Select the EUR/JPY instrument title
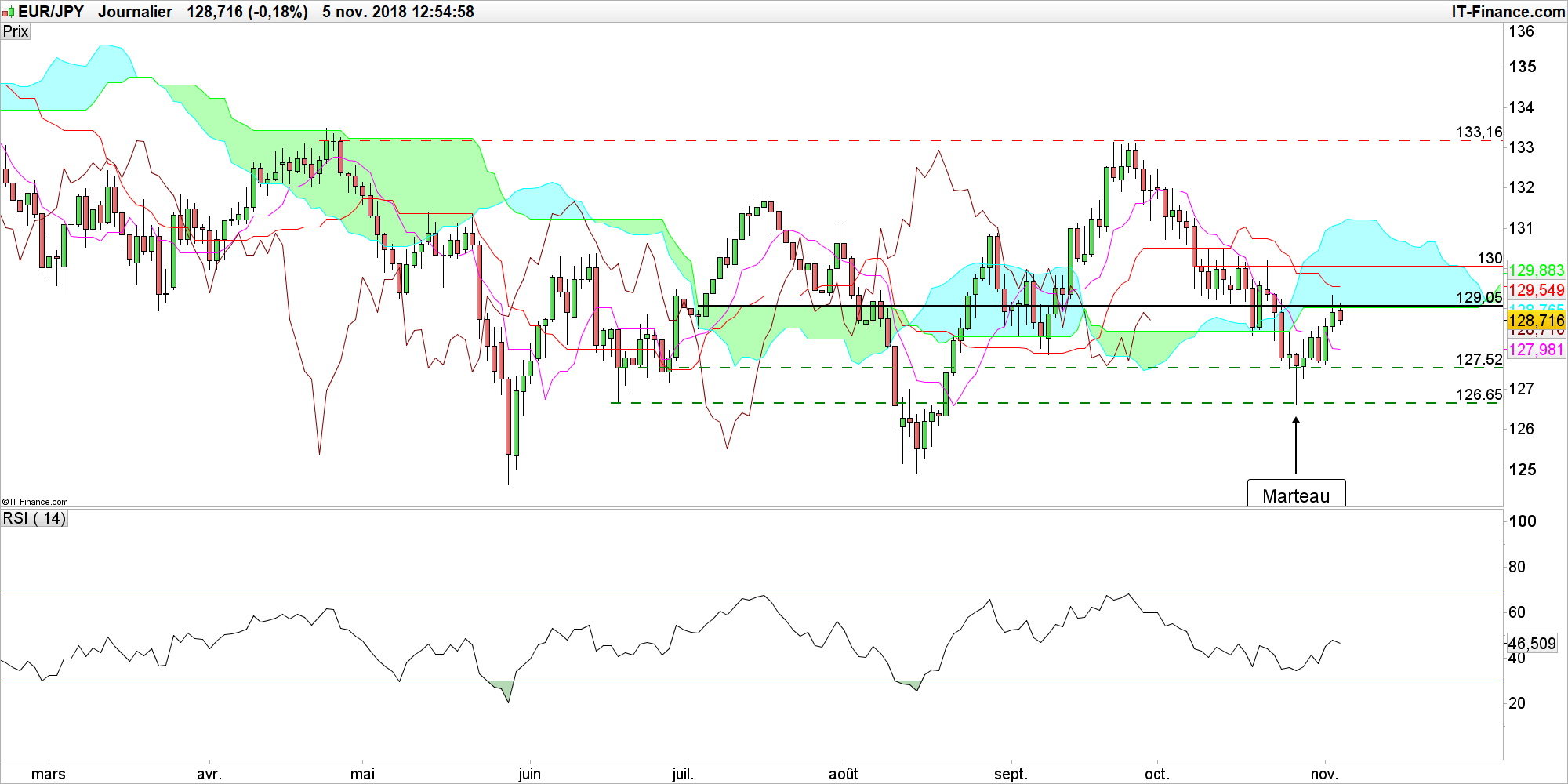 (x=51, y=12)
